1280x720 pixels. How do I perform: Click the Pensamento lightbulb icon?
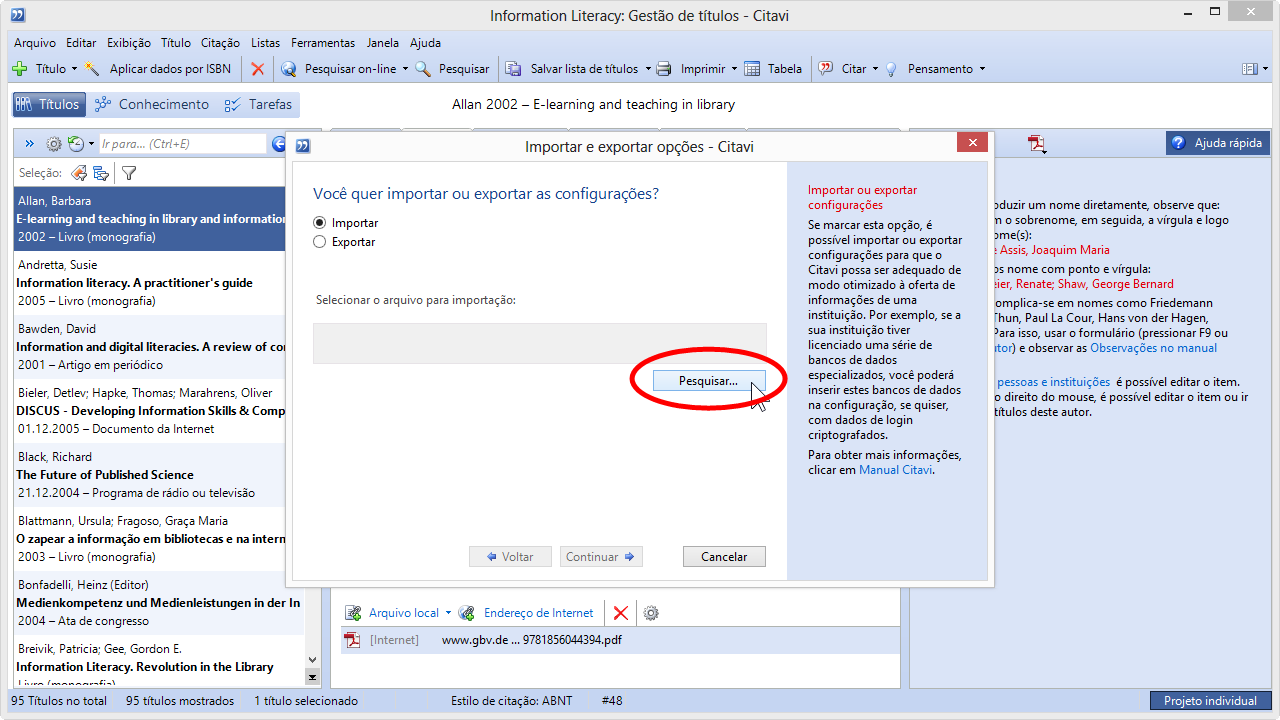(x=893, y=69)
